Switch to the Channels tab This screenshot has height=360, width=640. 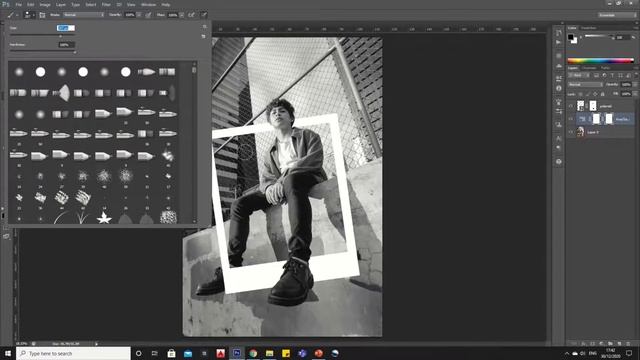pos(589,68)
